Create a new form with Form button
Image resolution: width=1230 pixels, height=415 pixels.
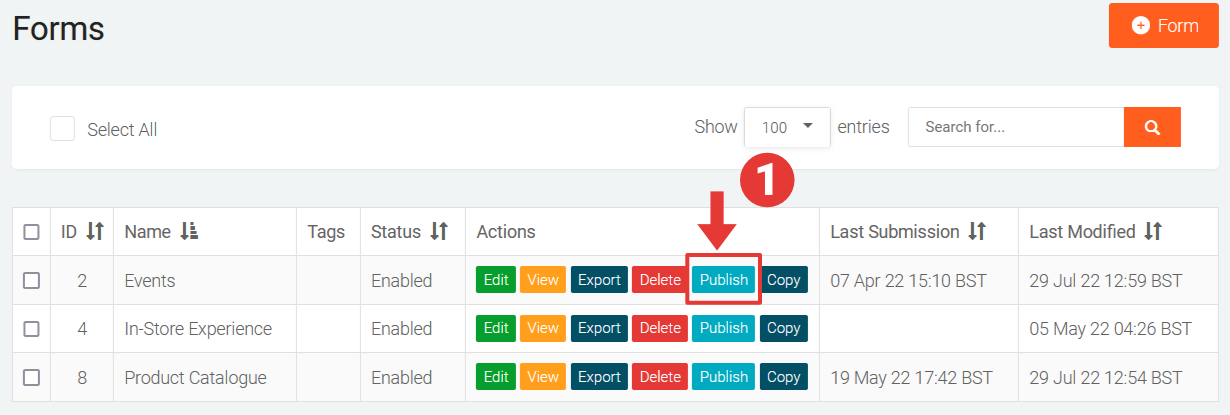coord(1163,26)
